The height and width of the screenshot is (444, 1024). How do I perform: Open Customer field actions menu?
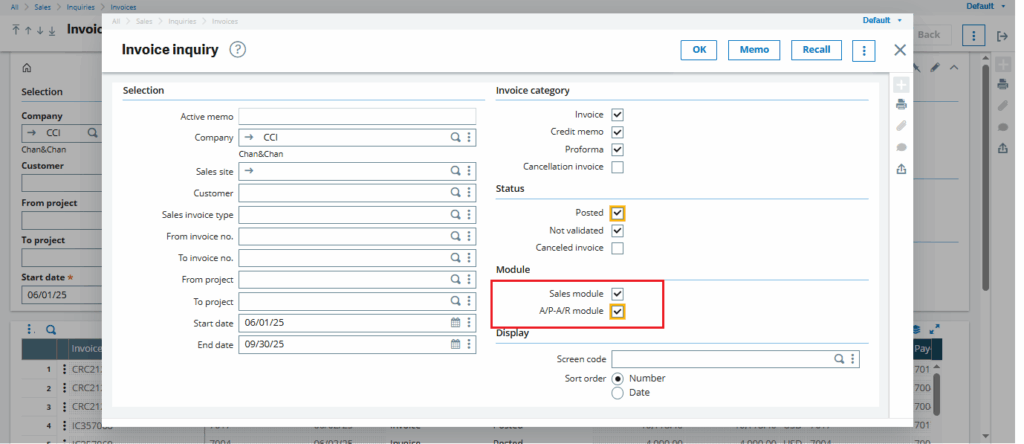pos(469,193)
